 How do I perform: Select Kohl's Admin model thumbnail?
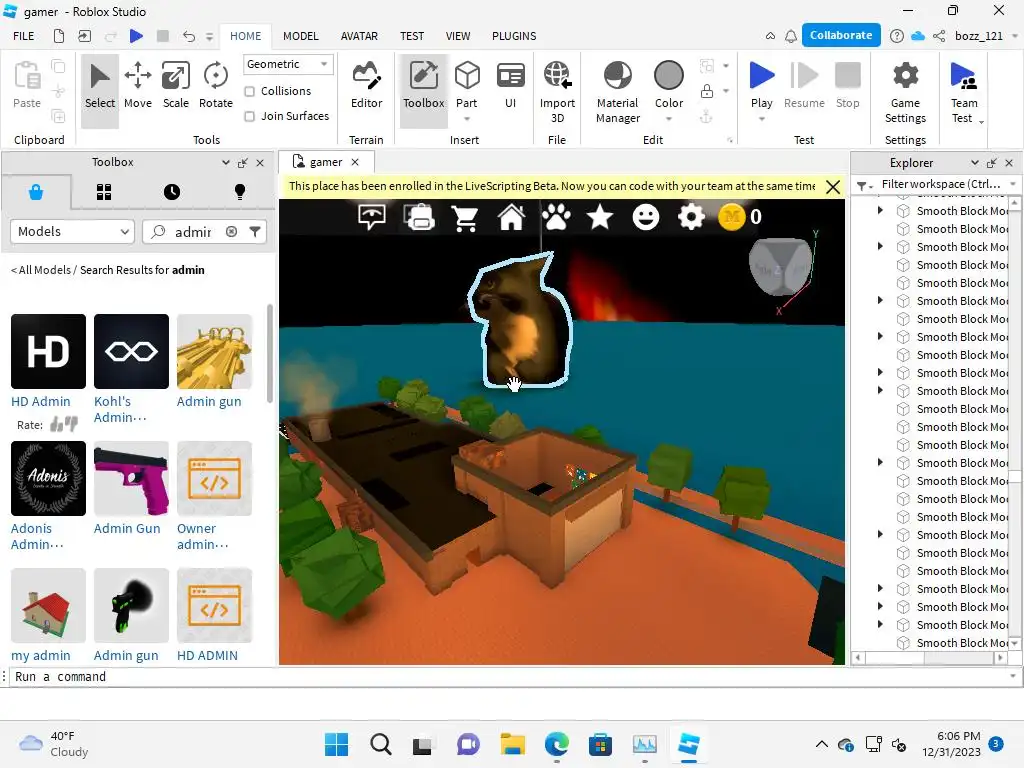[131, 351]
